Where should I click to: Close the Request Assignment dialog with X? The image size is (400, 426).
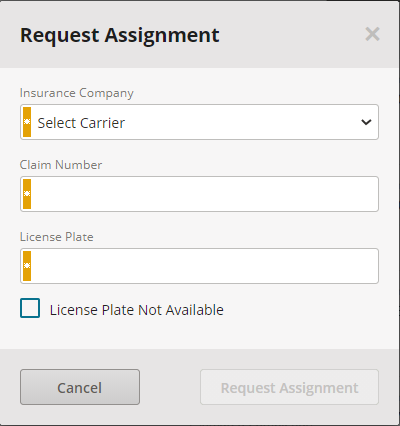coord(372,34)
